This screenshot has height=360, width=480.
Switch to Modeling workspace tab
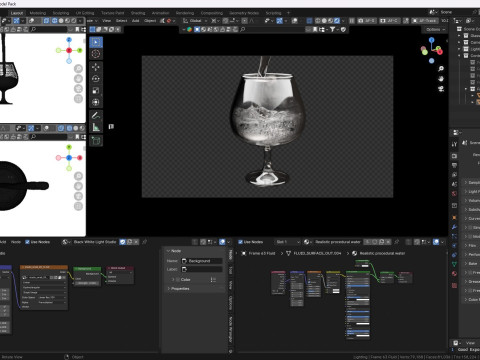tap(38, 13)
